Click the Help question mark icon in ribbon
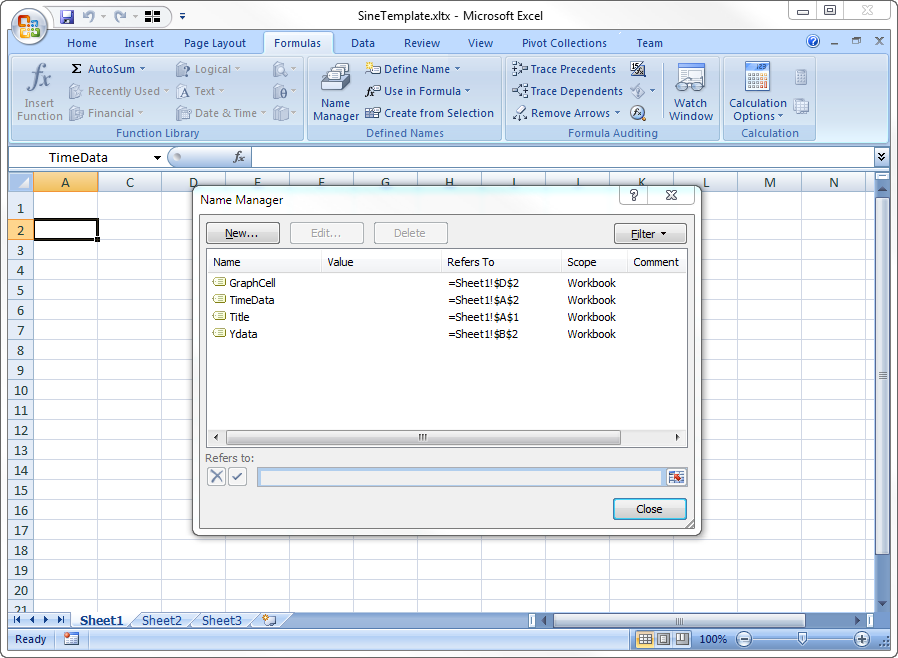 click(813, 42)
